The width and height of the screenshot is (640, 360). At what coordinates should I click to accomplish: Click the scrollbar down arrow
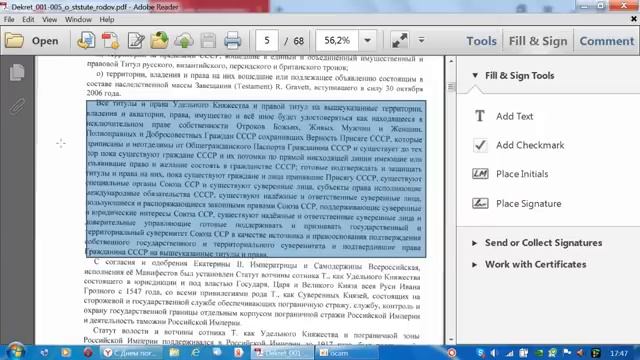pyautogui.click(x=451, y=340)
